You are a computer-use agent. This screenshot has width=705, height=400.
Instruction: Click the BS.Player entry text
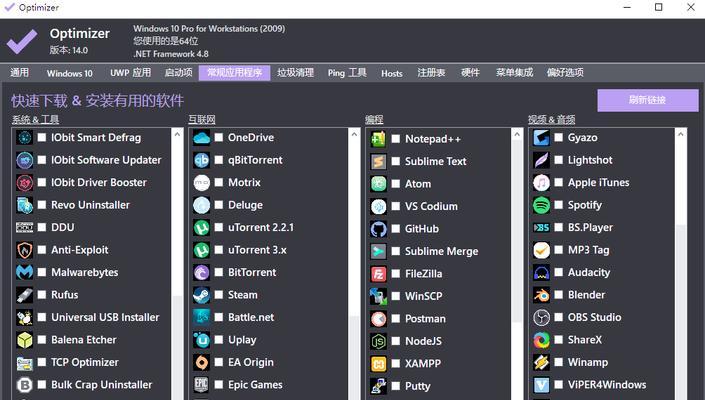(590, 227)
